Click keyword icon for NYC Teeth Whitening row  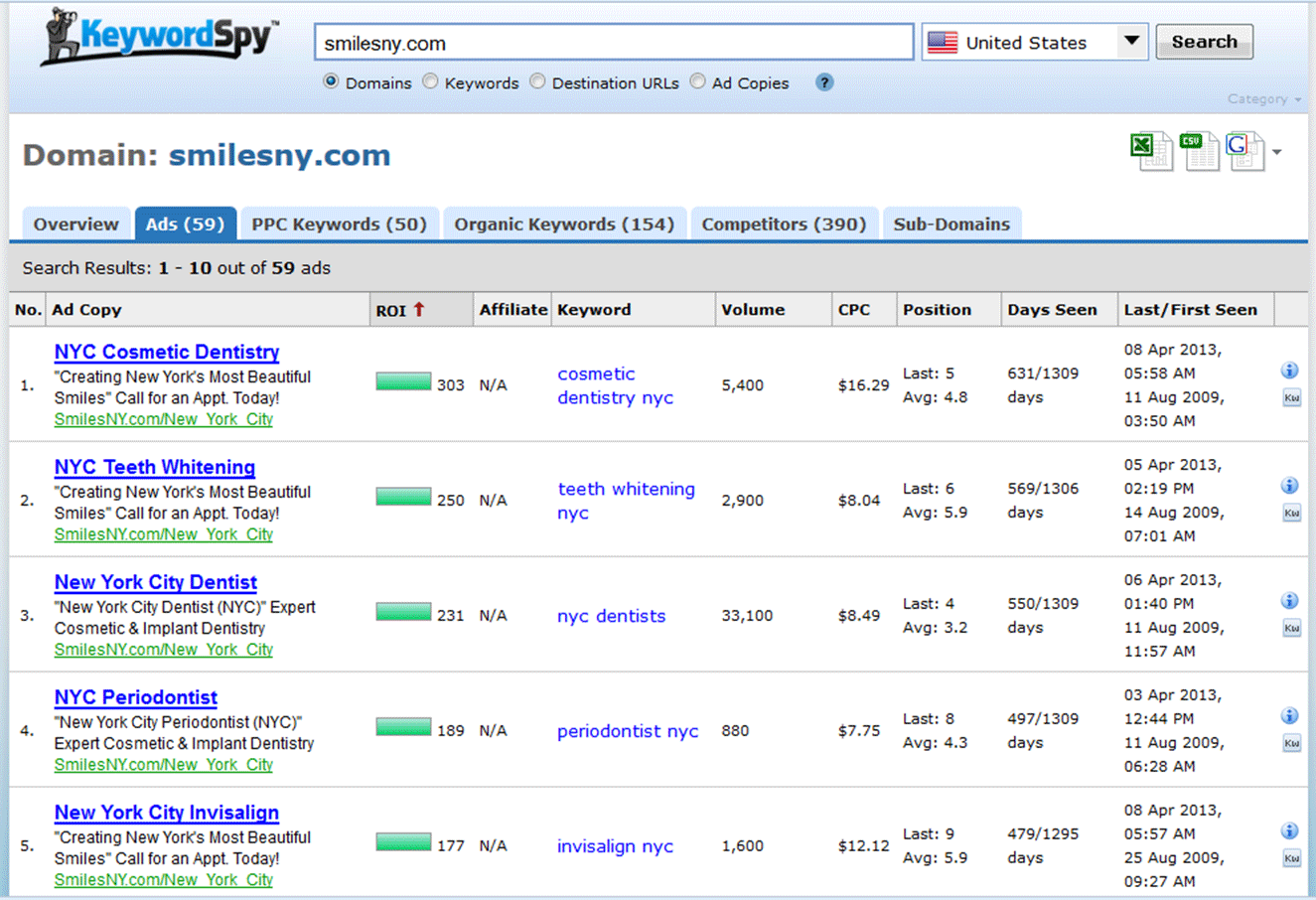point(1291,514)
